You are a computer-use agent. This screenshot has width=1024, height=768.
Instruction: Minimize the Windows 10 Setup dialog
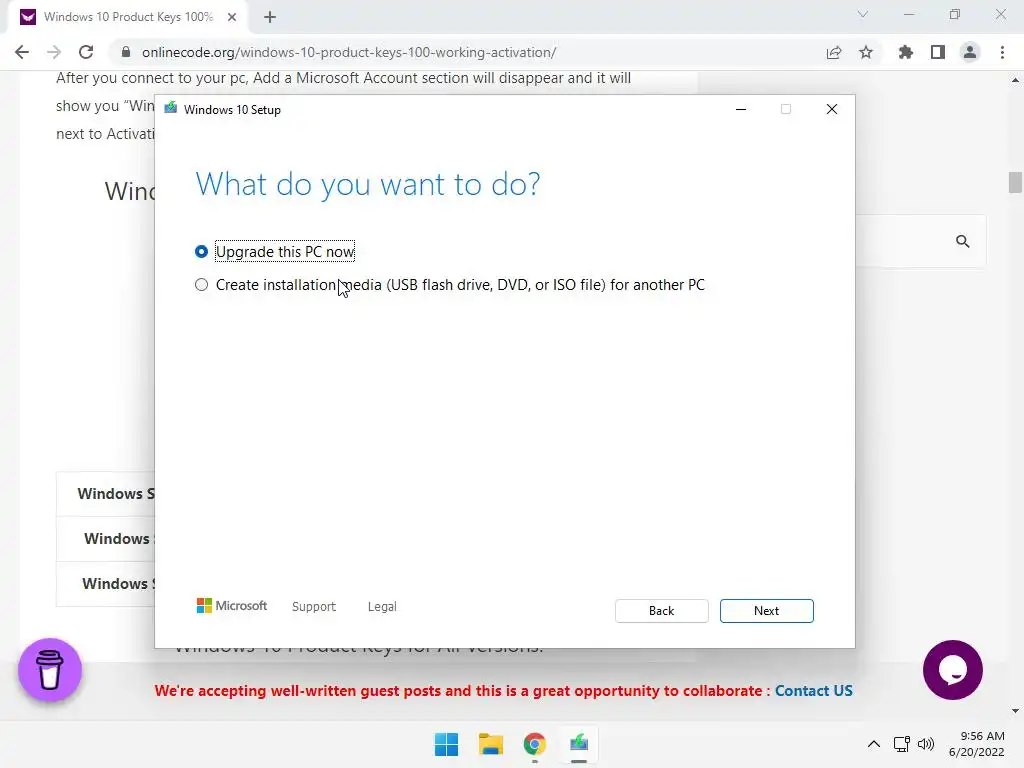741,109
